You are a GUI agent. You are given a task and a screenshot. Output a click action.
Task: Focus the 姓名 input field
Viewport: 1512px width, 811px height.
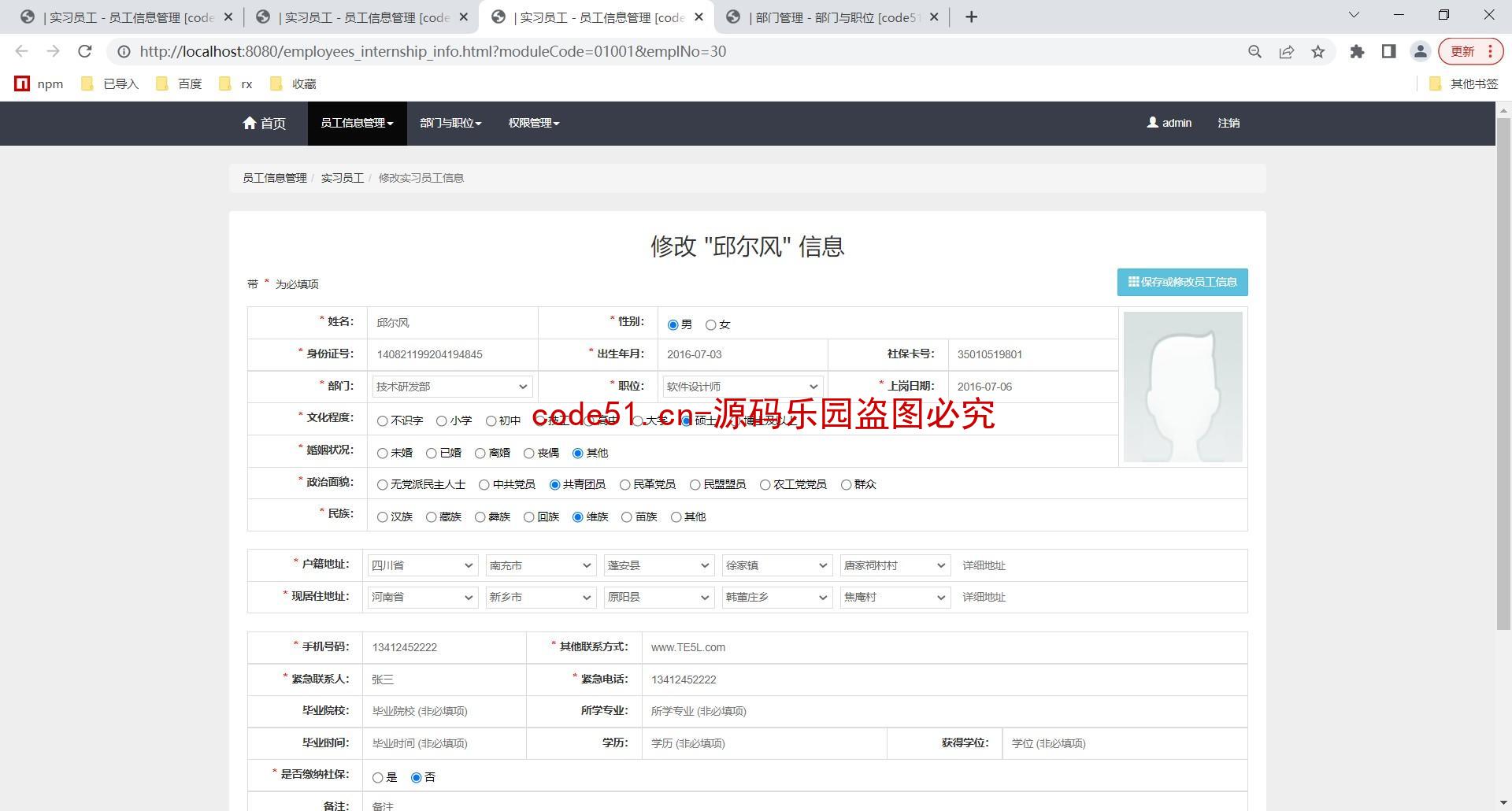[x=453, y=323]
